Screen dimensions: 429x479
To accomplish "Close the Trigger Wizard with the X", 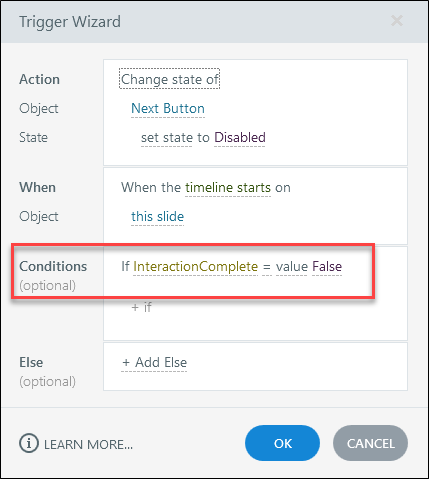I will [397, 21].
